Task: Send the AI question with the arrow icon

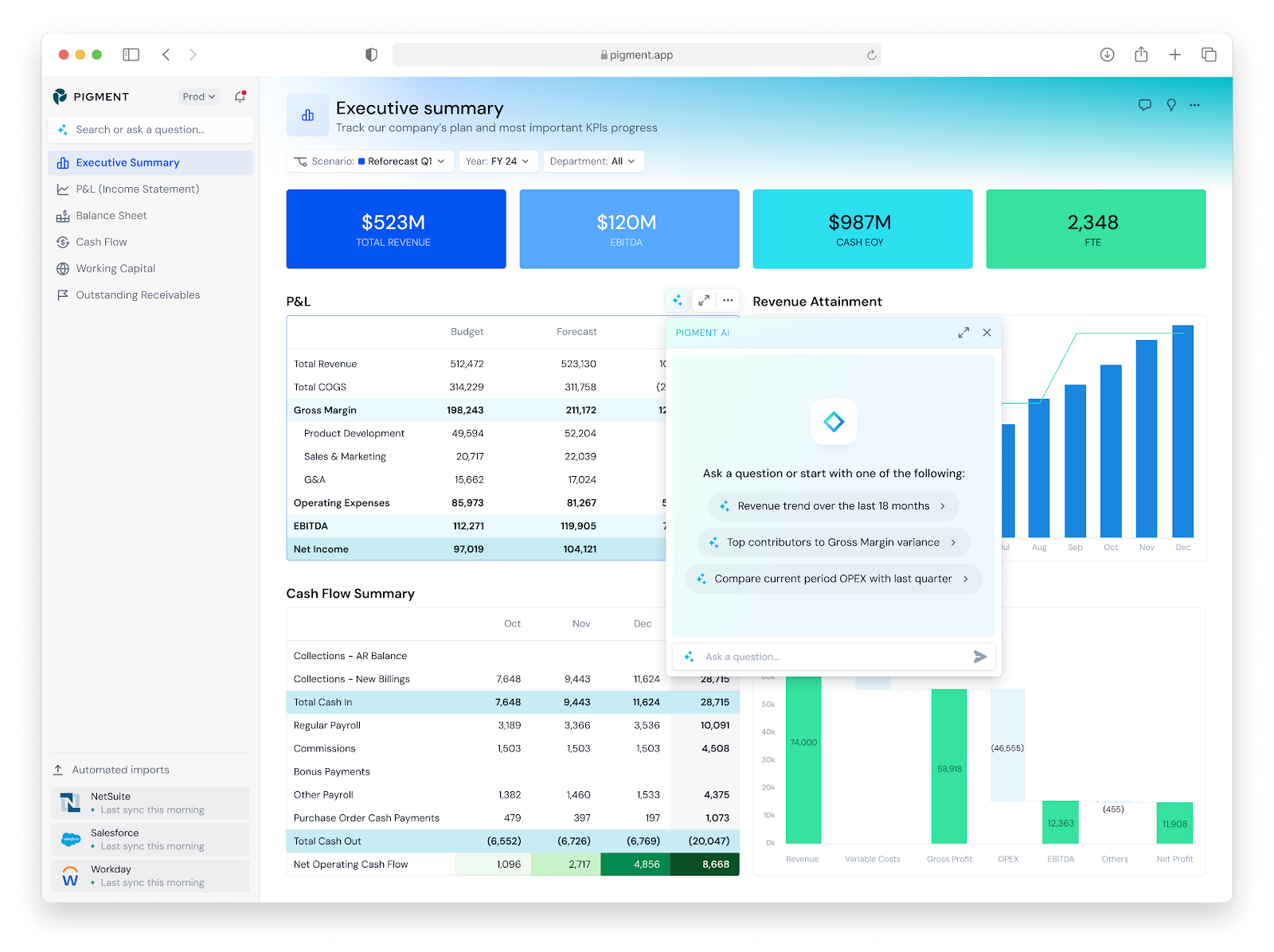Action: click(x=979, y=656)
